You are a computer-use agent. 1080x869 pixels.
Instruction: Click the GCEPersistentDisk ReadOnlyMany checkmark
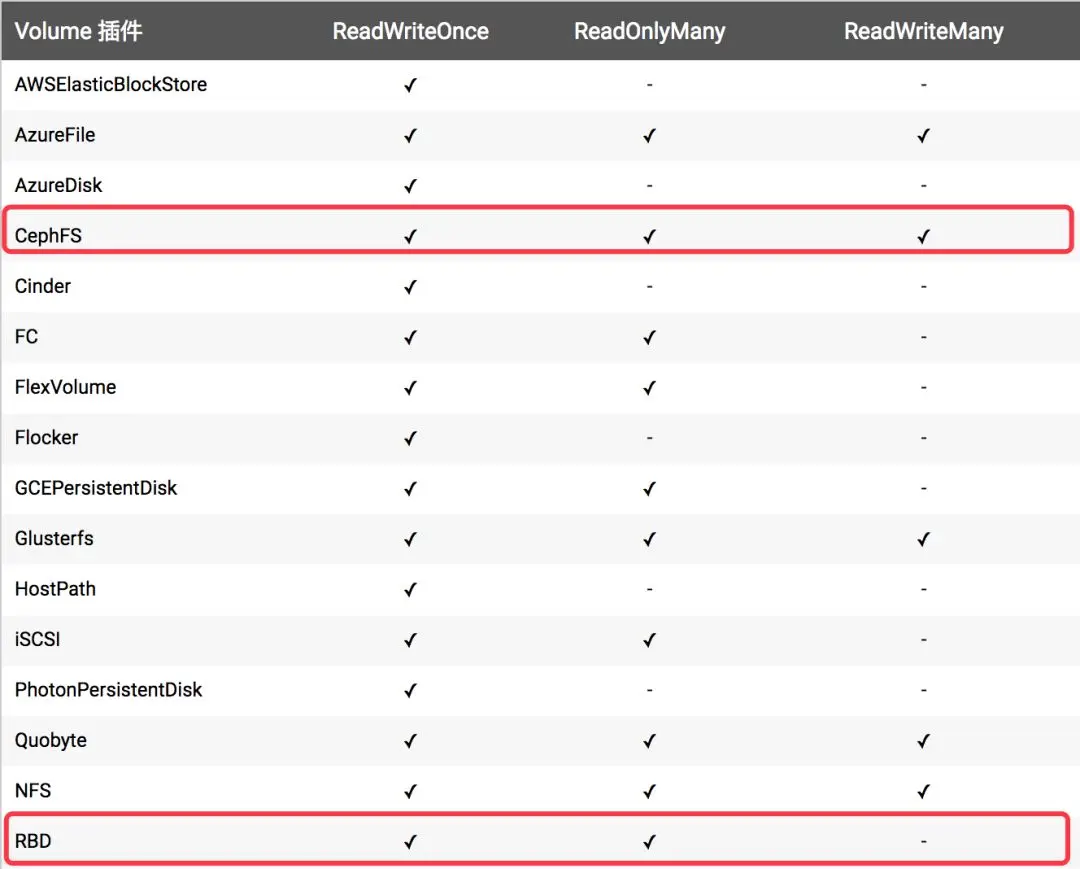[650, 489]
